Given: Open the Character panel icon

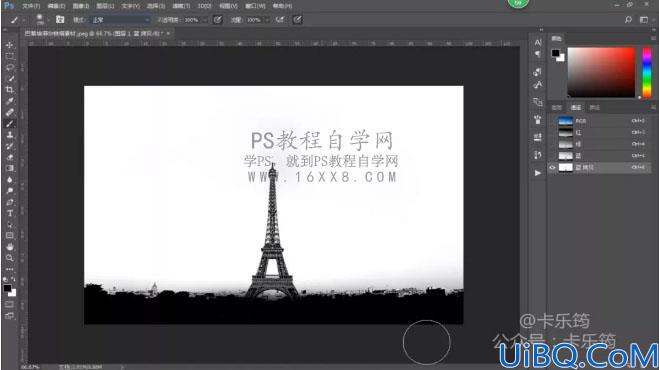Looking at the screenshot, I should click(x=538, y=42).
